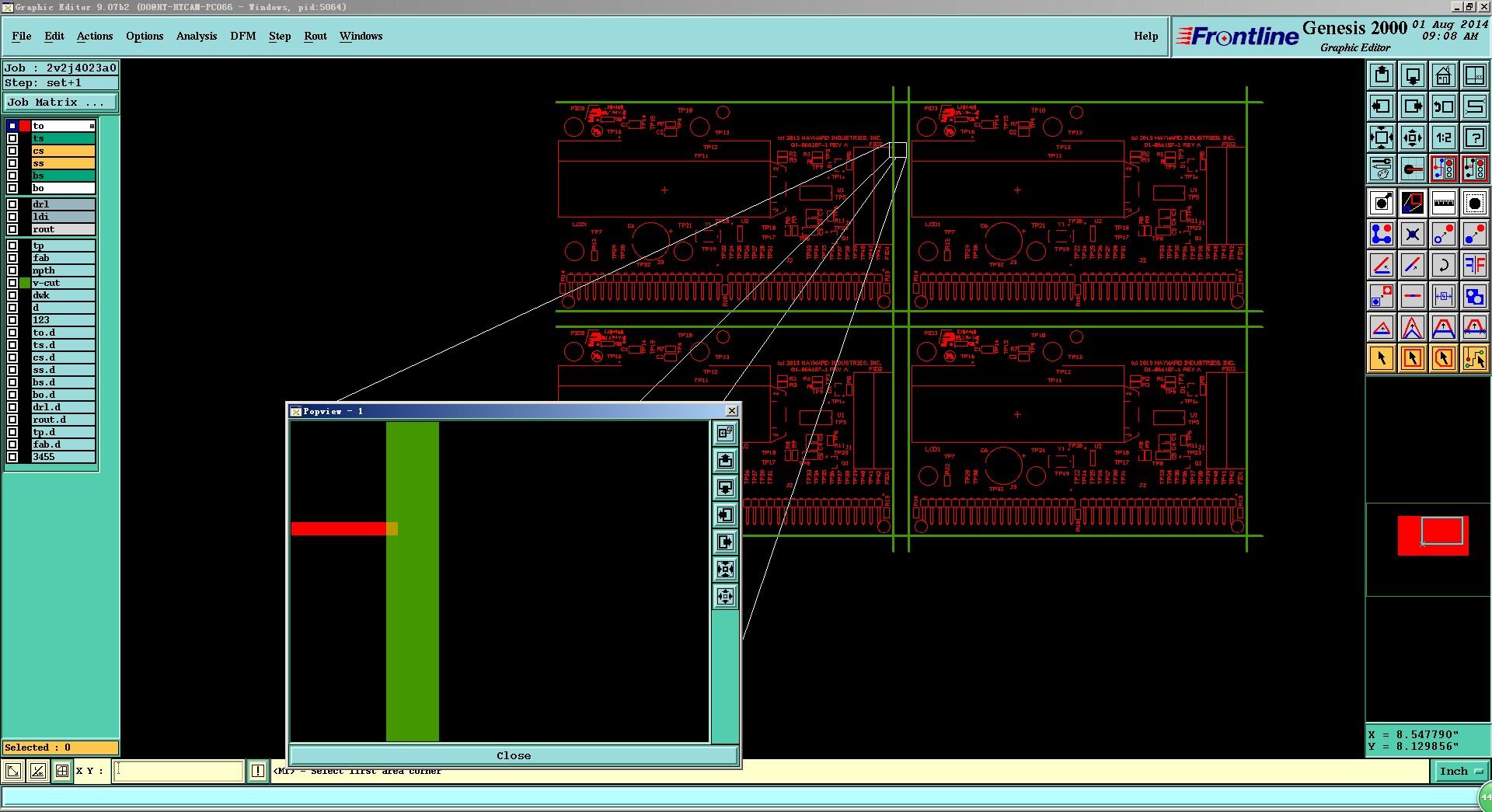Select the black arrow pointer select tool
This screenshot has height=812, width=1492.
coord(1382,358)
